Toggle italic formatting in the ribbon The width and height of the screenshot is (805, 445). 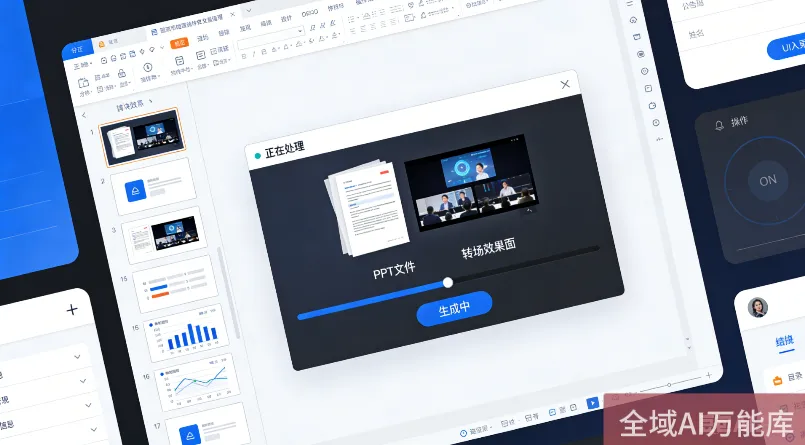pyautogui.click(x=254, y=54)
